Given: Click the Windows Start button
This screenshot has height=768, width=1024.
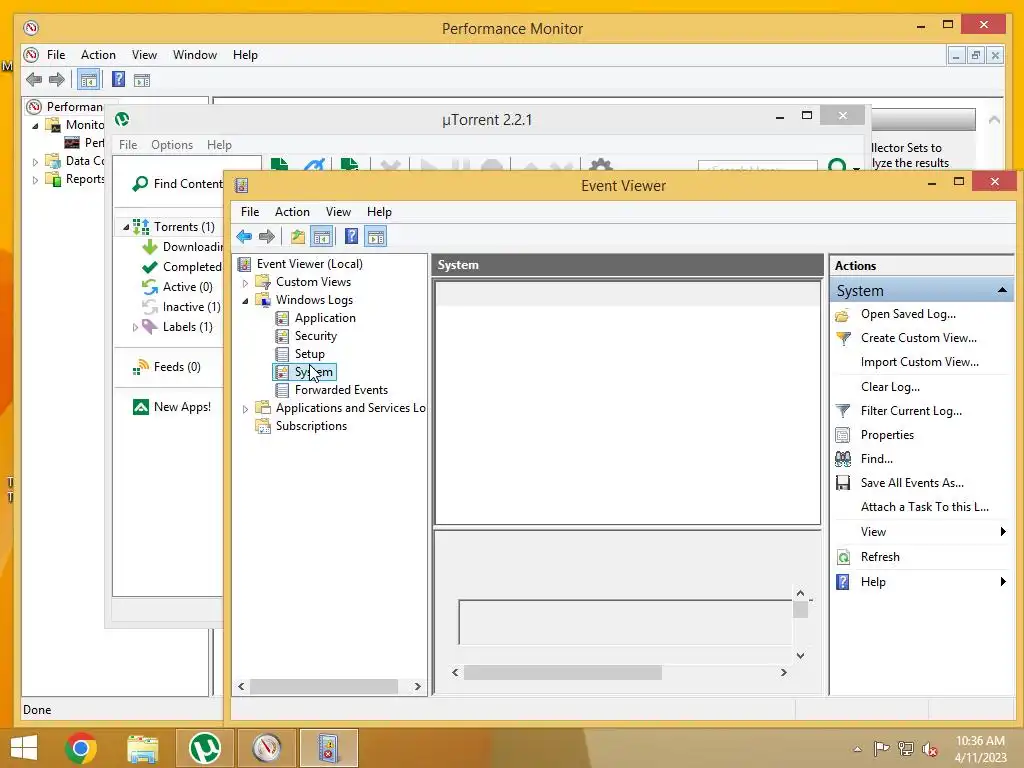Looking at the screenshot, I should (24, 748).
